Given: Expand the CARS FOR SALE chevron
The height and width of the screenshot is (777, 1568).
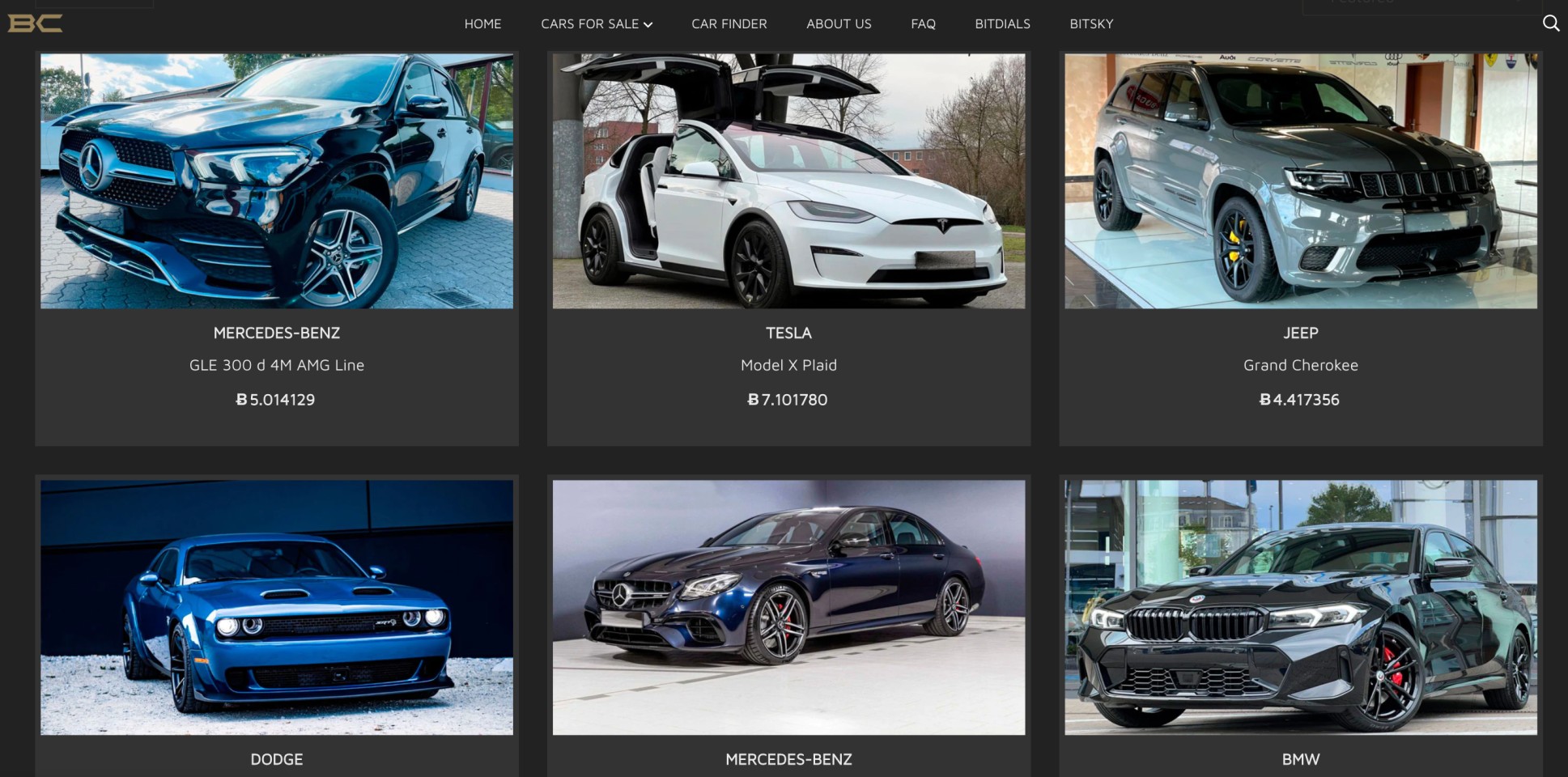Looking at the screenshot, I should coord(648,25).
